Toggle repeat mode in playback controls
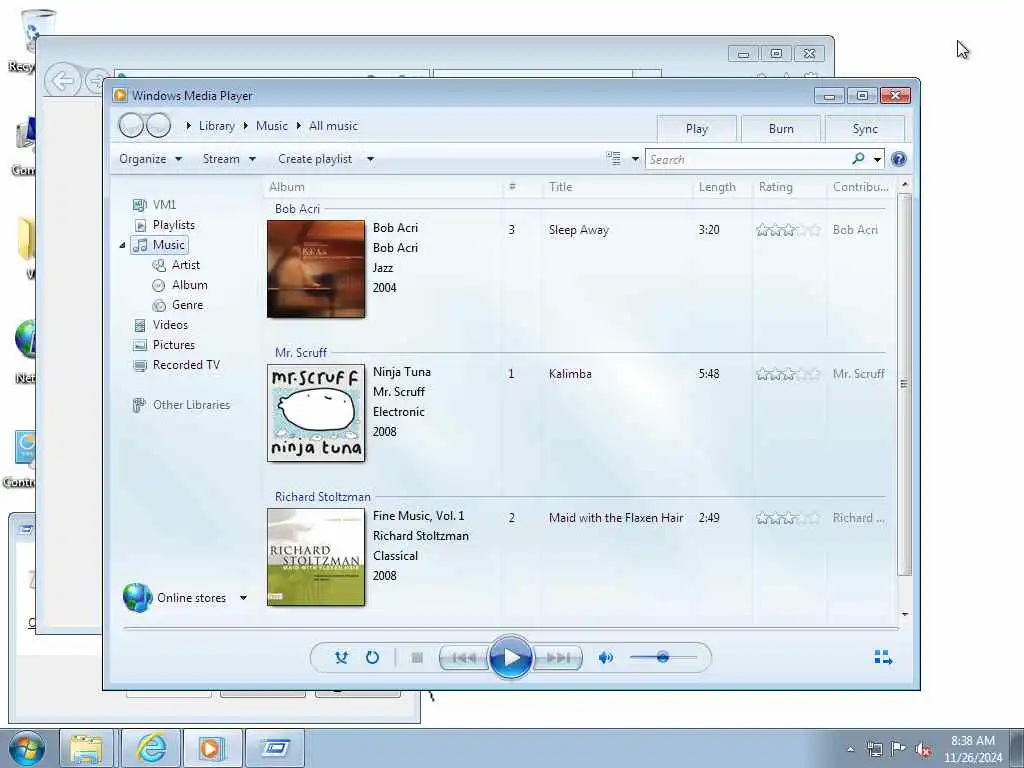Viewport: 1024px width, 768px height. tap(372, 657)
